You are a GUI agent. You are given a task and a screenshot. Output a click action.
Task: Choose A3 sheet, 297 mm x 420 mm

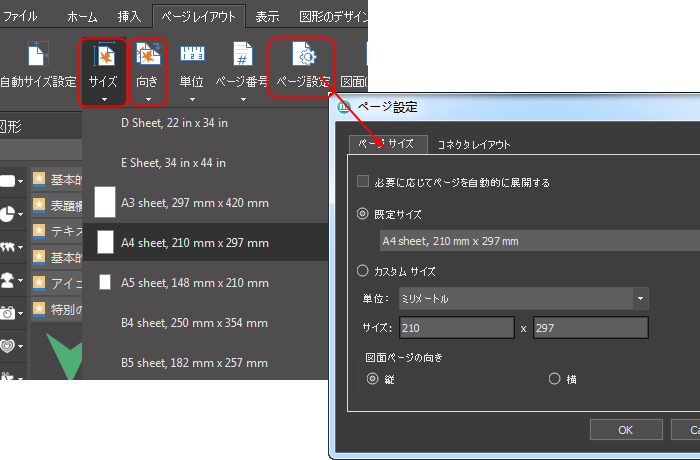[x=205, y=203]
